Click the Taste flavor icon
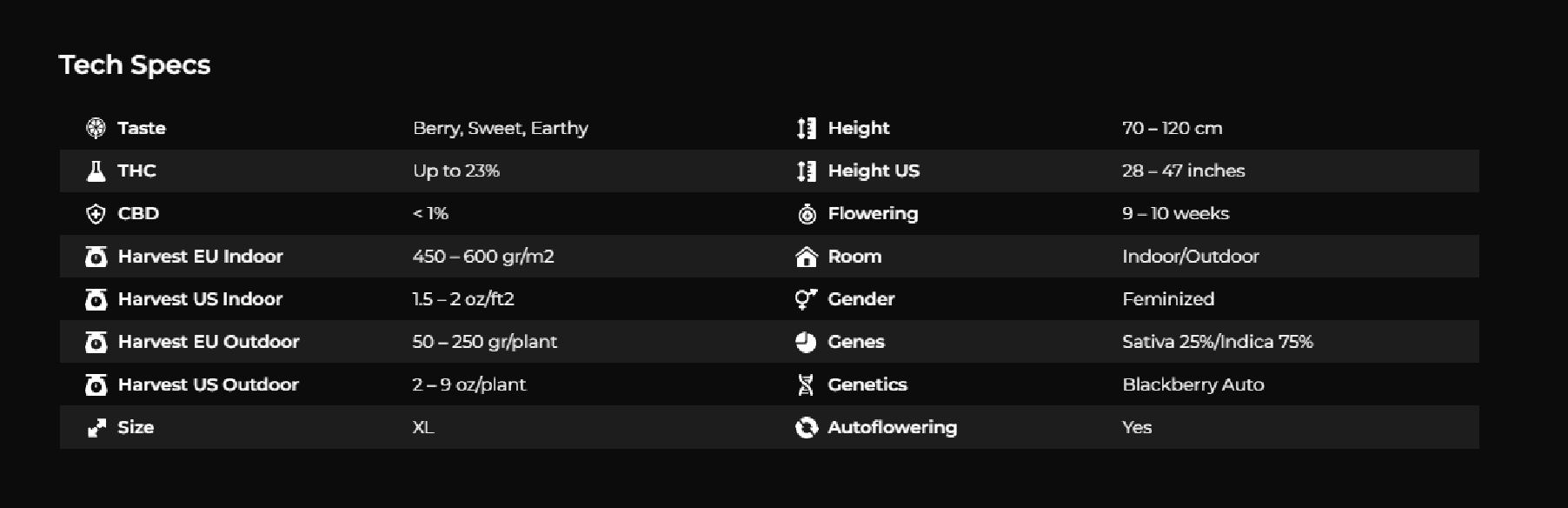Image resolution: width=1568 pixels, height=508 pixels. (96, 128)
